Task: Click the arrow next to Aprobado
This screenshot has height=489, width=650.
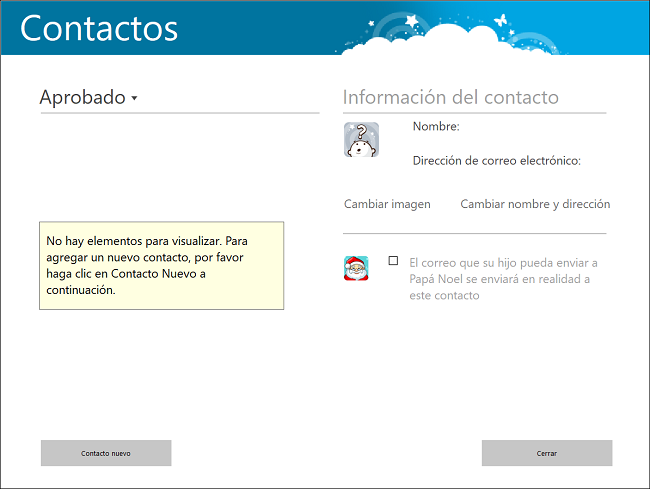Action: (x=134, y=99)
